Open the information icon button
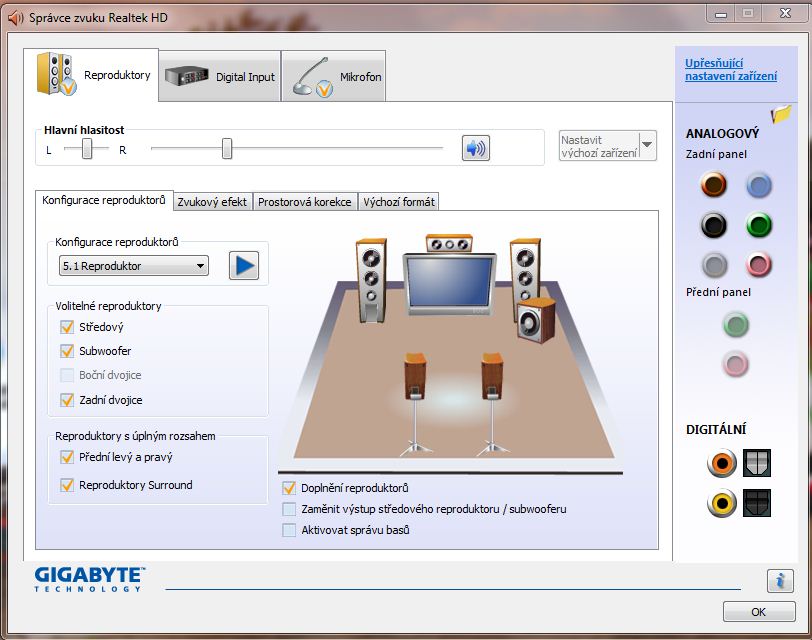Viewport: 812px width, 640px height. click(779, 580)
